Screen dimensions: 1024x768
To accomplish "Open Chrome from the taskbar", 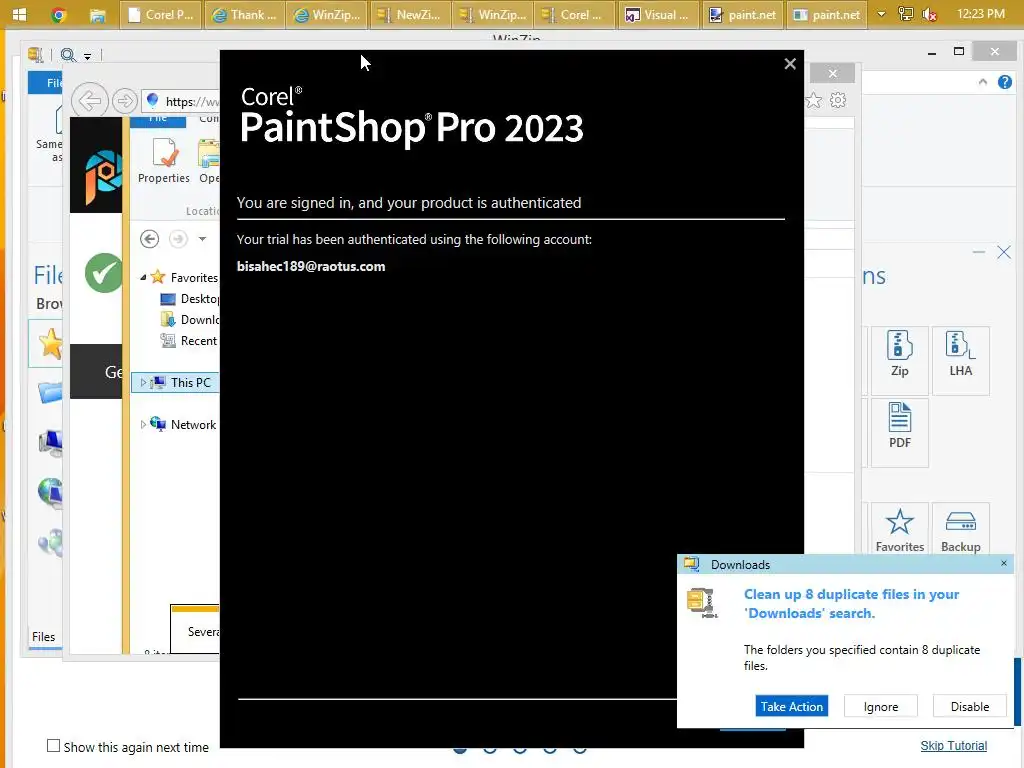I will [59, 14].
